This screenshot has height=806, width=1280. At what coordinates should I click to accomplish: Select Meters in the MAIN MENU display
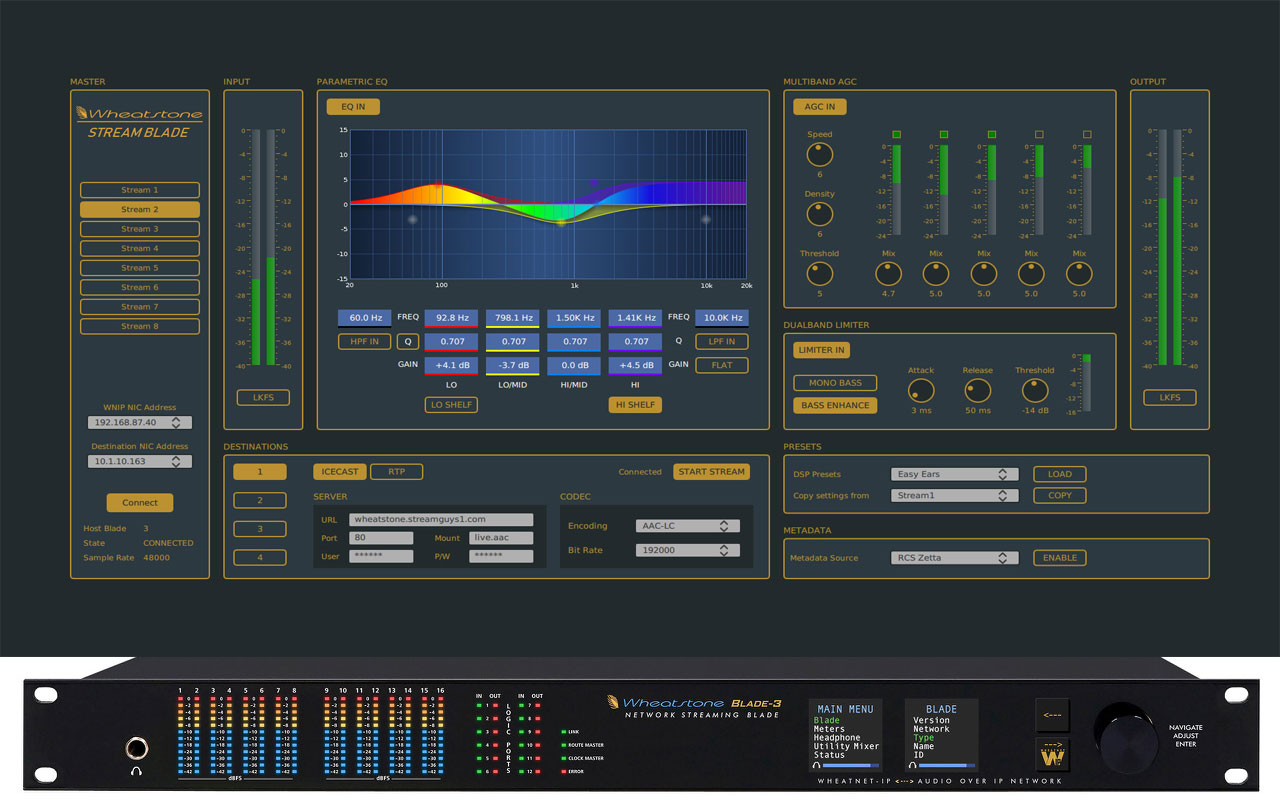point(830,729)
